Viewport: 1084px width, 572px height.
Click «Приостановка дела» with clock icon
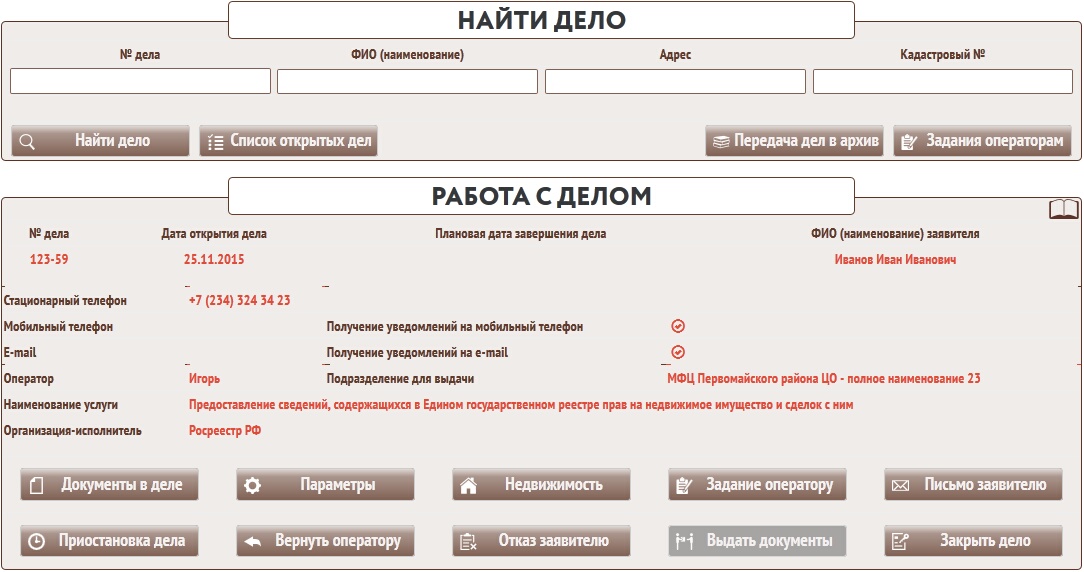point(109,541)
